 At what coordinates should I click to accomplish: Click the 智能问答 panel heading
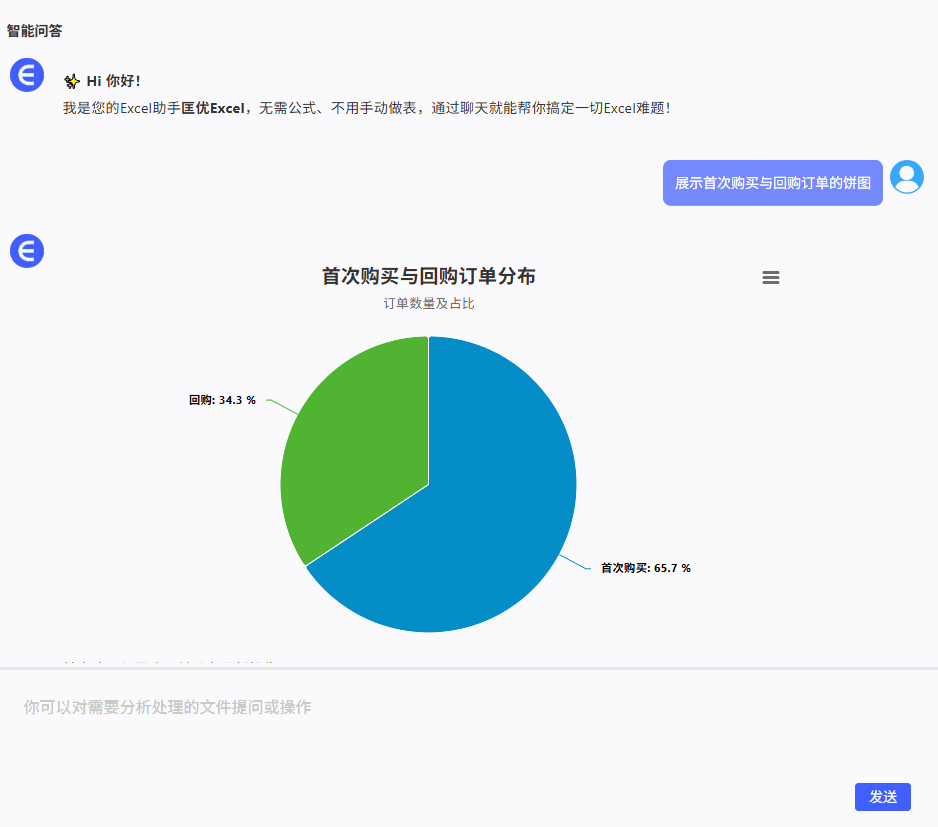click(x=34, y=31)
